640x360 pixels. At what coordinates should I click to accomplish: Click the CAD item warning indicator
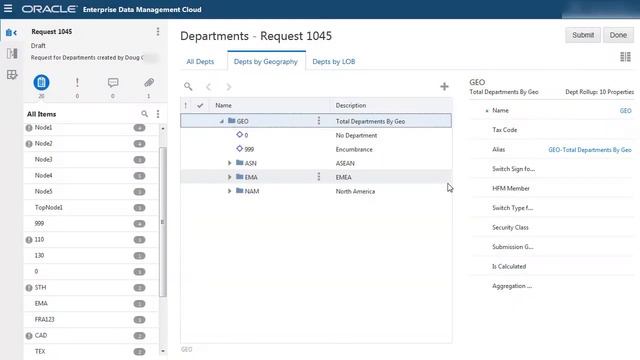29,336
